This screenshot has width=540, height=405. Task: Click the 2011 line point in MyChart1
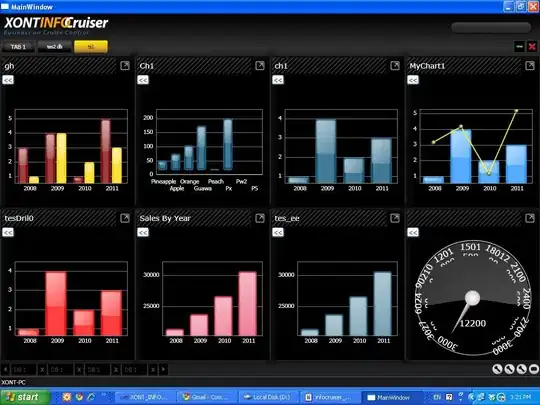(x=516, y=111)
